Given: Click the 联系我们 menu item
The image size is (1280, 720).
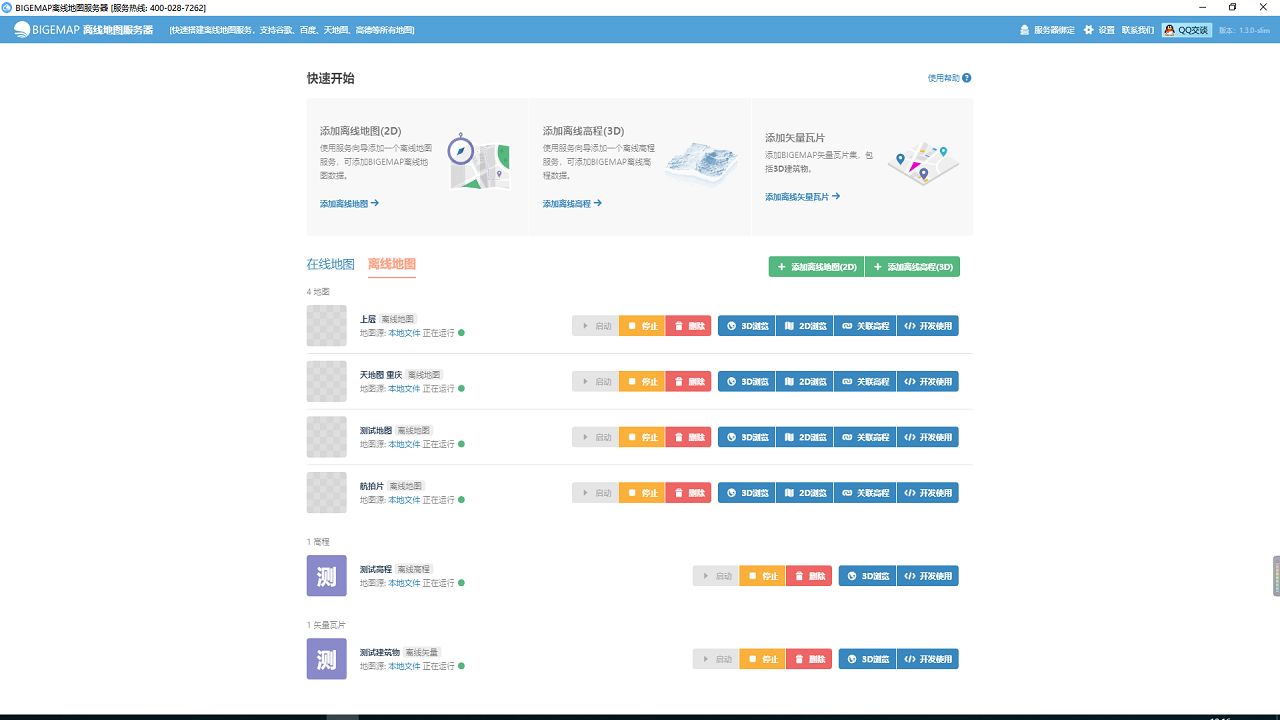Looking at the screenshot, I should coord(1140,30).
